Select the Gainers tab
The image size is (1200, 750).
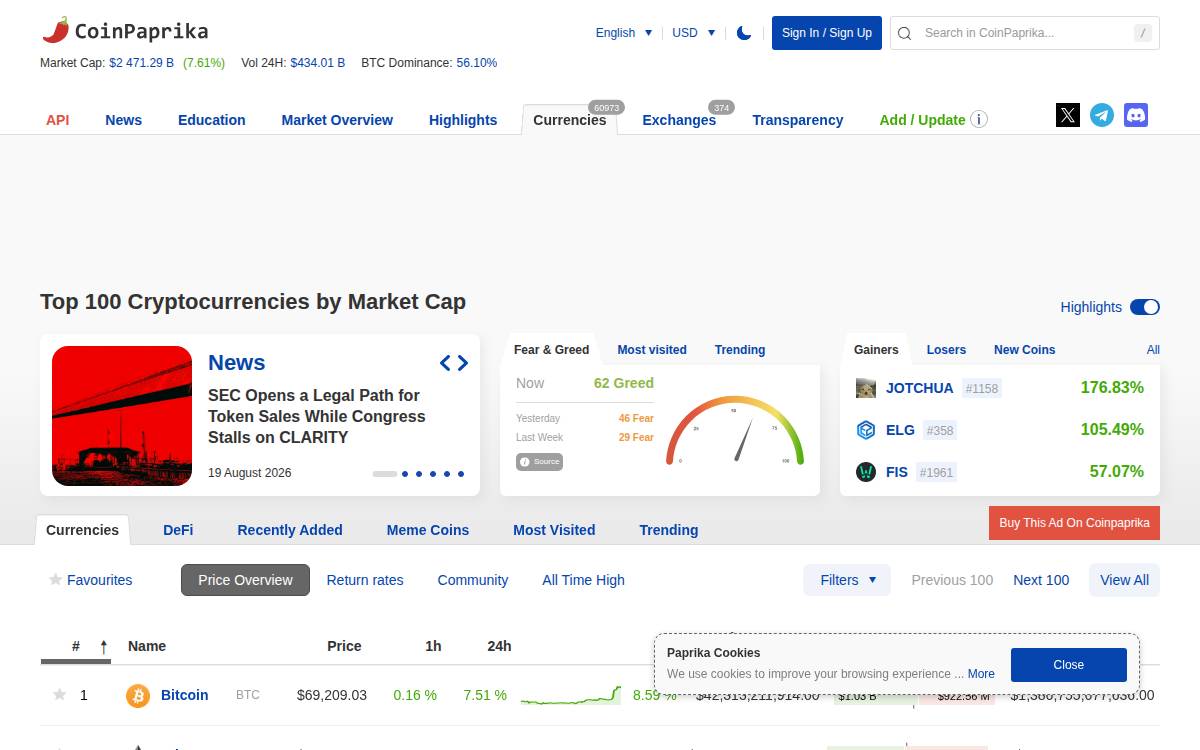876,350
